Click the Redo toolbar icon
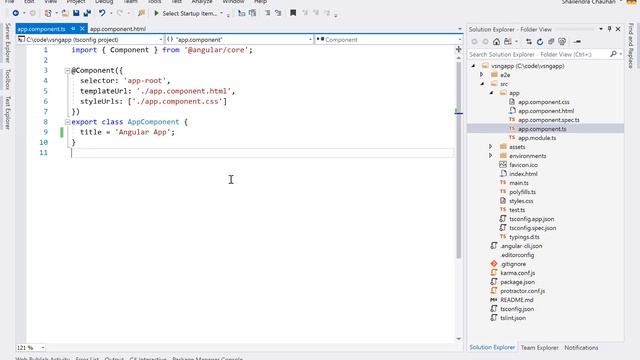The height and width of the screenshot is (360, 640). [120, 13]
